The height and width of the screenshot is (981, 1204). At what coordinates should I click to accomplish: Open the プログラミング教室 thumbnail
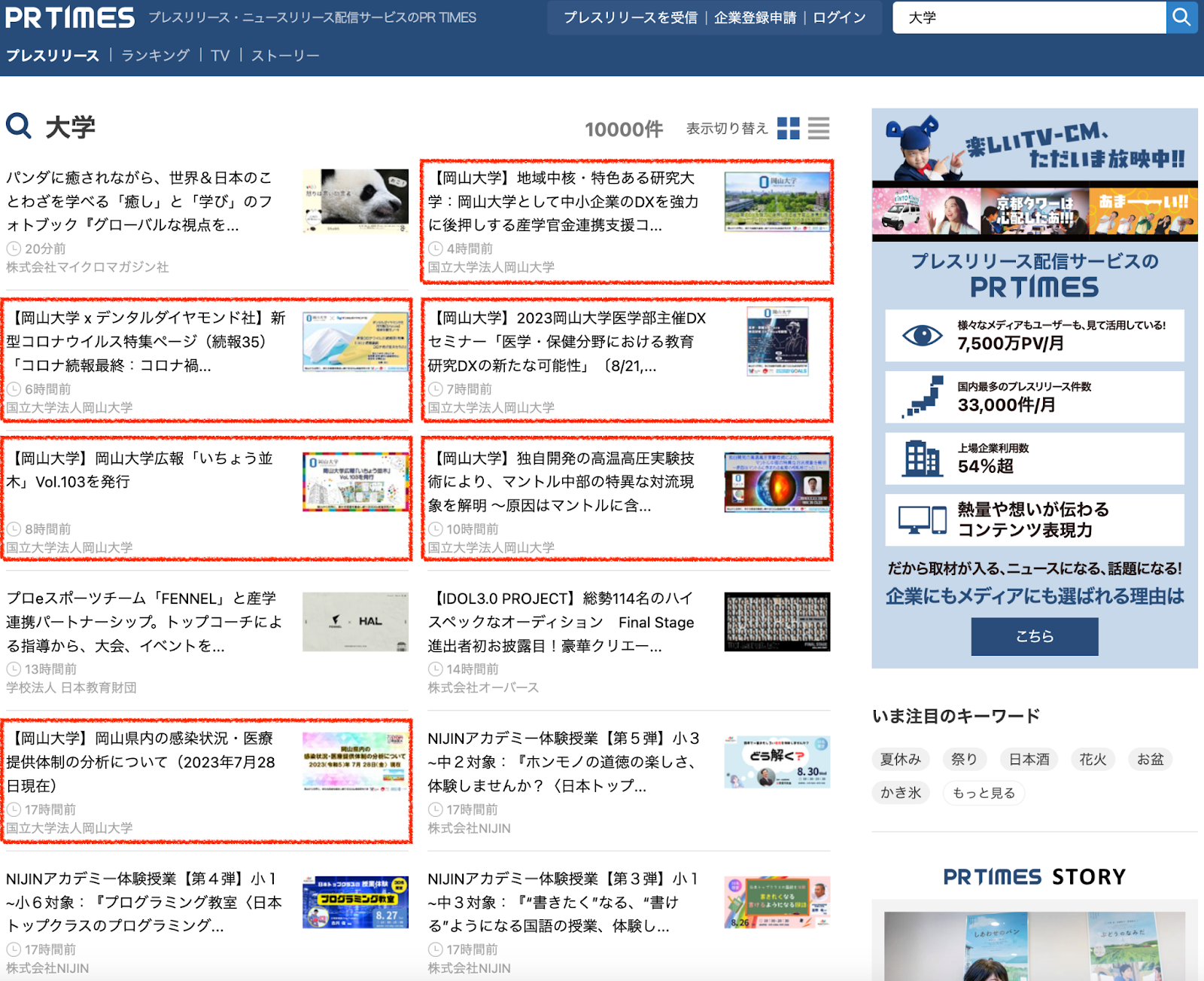(356, 902)
